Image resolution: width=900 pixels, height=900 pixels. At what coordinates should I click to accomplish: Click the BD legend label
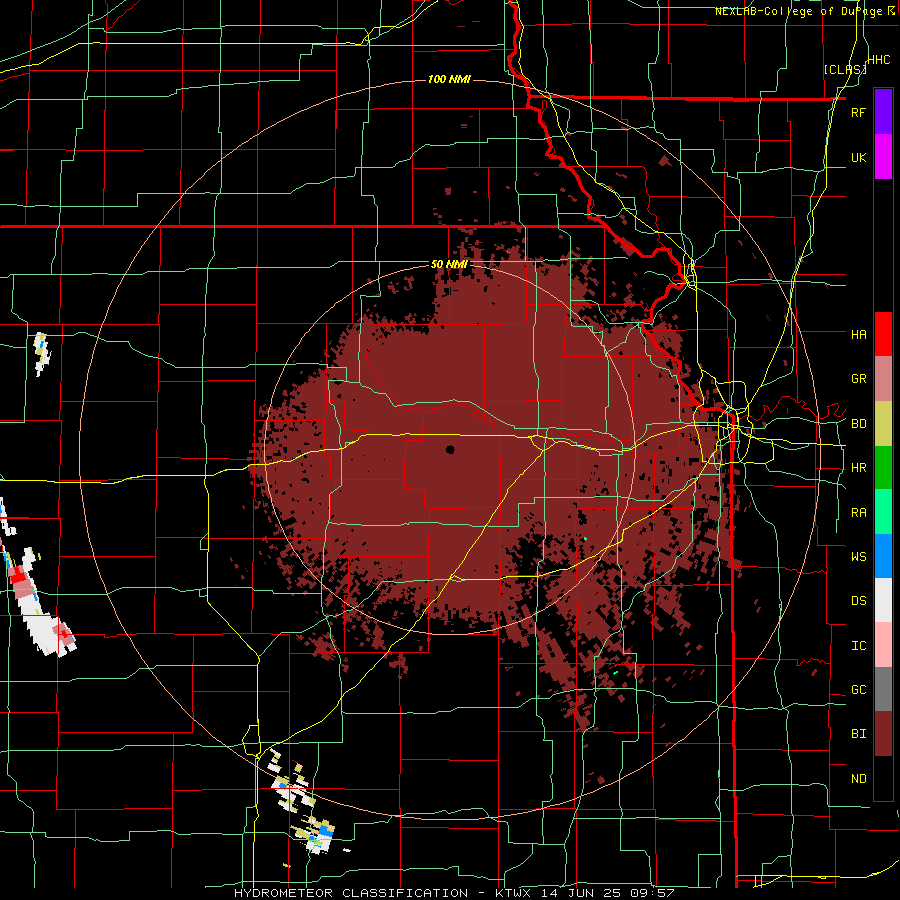click(858, 424)
